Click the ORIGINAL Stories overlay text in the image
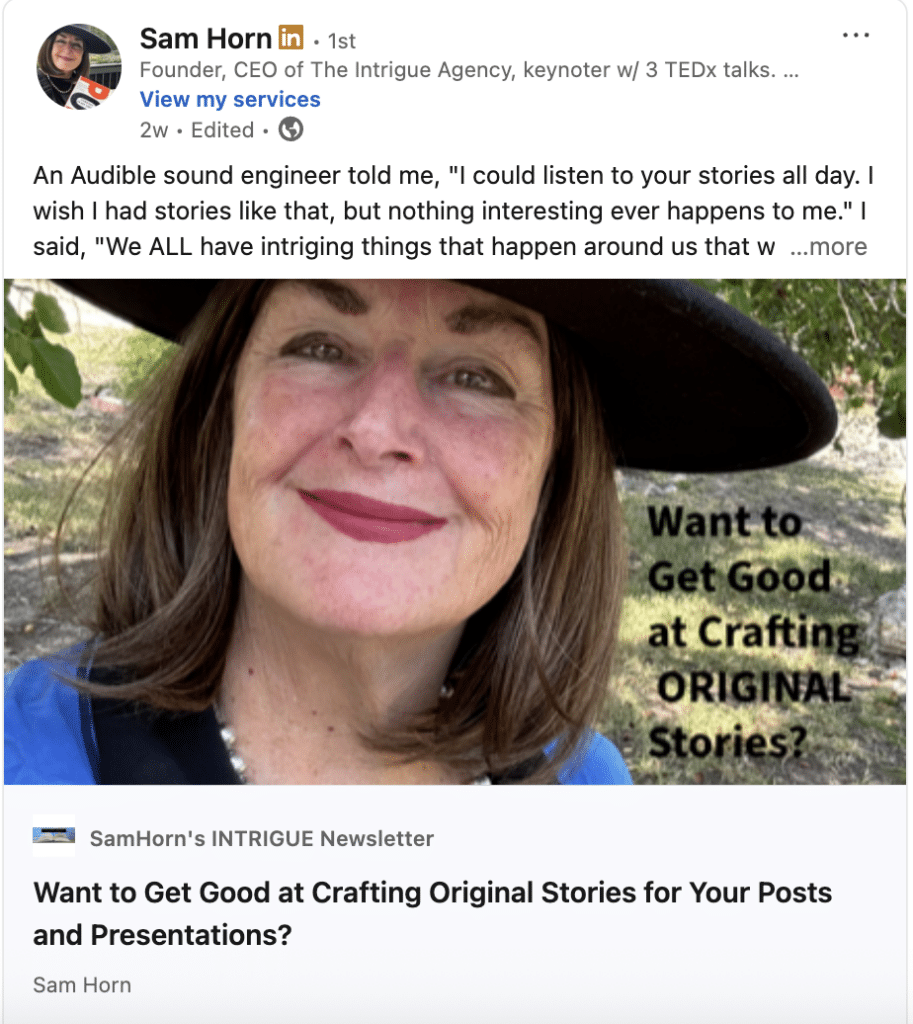 pos(750,715)
